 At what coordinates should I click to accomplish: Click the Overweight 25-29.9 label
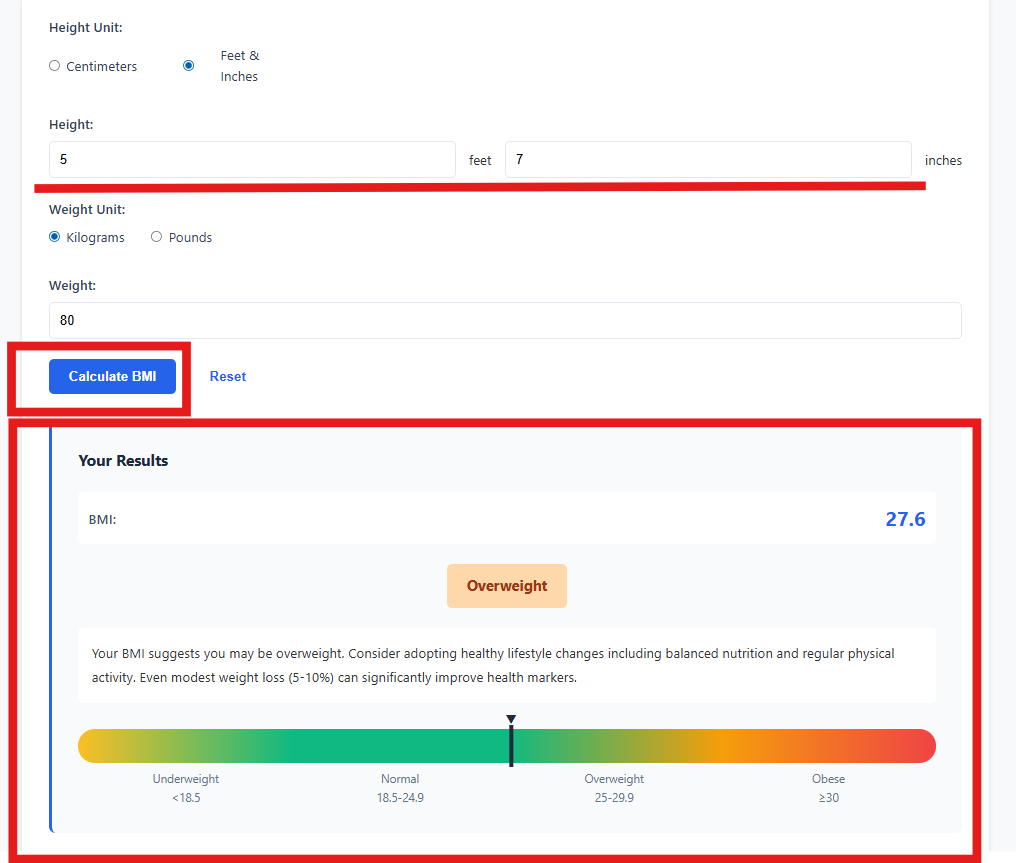(613, 788)
